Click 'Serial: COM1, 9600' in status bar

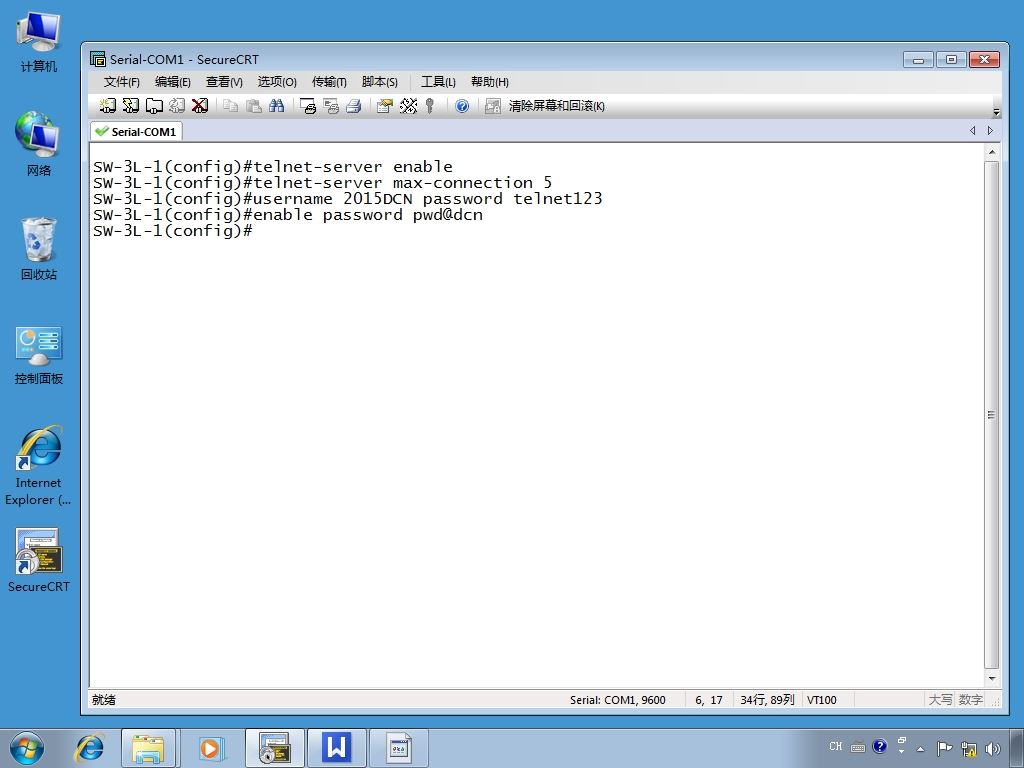617,699
